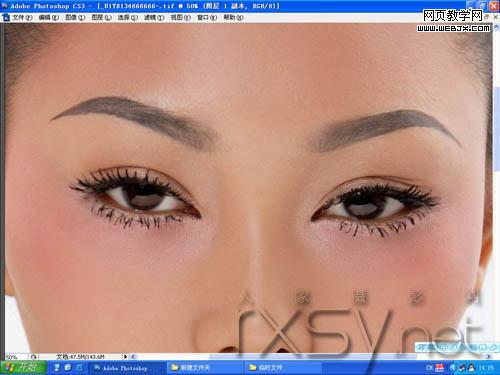Screen dimensions: 500x375
Task: Open the 选择 (Select) menu
Action: click(128, 17)
